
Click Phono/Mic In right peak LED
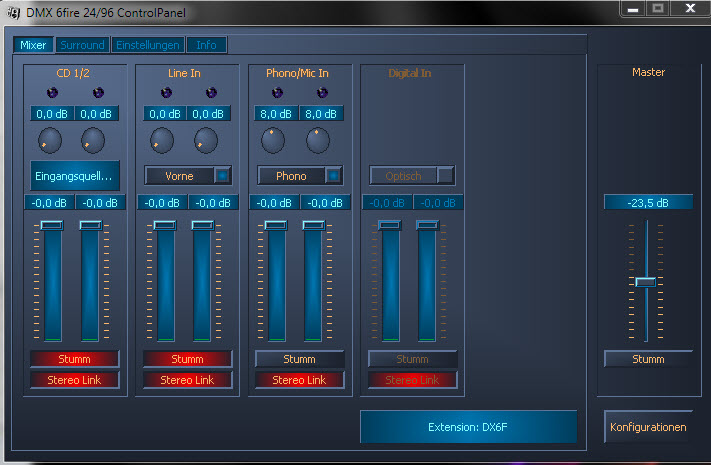click(x=322, y=93)
